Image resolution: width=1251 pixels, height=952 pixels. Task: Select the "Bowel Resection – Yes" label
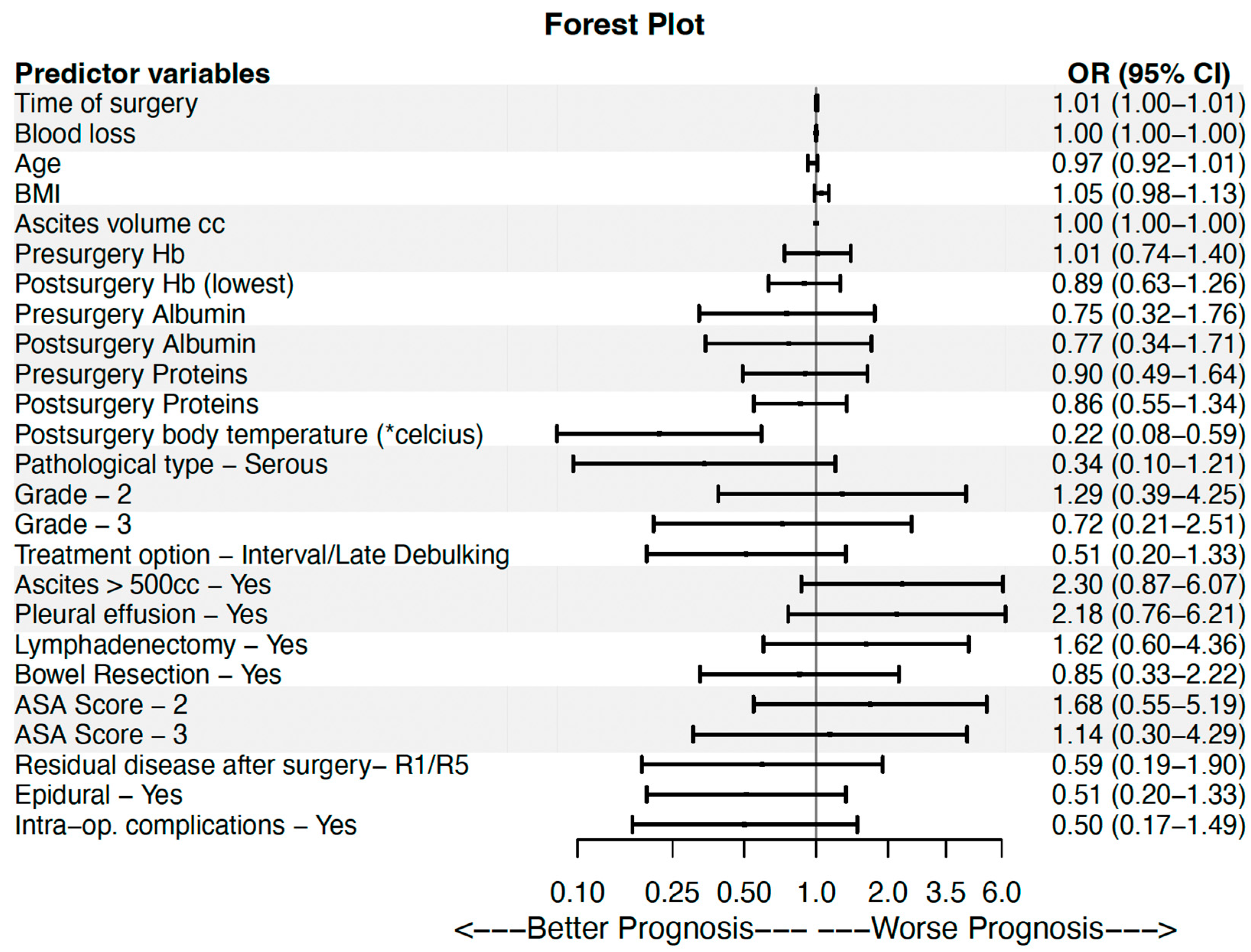(x=148, y=675)
